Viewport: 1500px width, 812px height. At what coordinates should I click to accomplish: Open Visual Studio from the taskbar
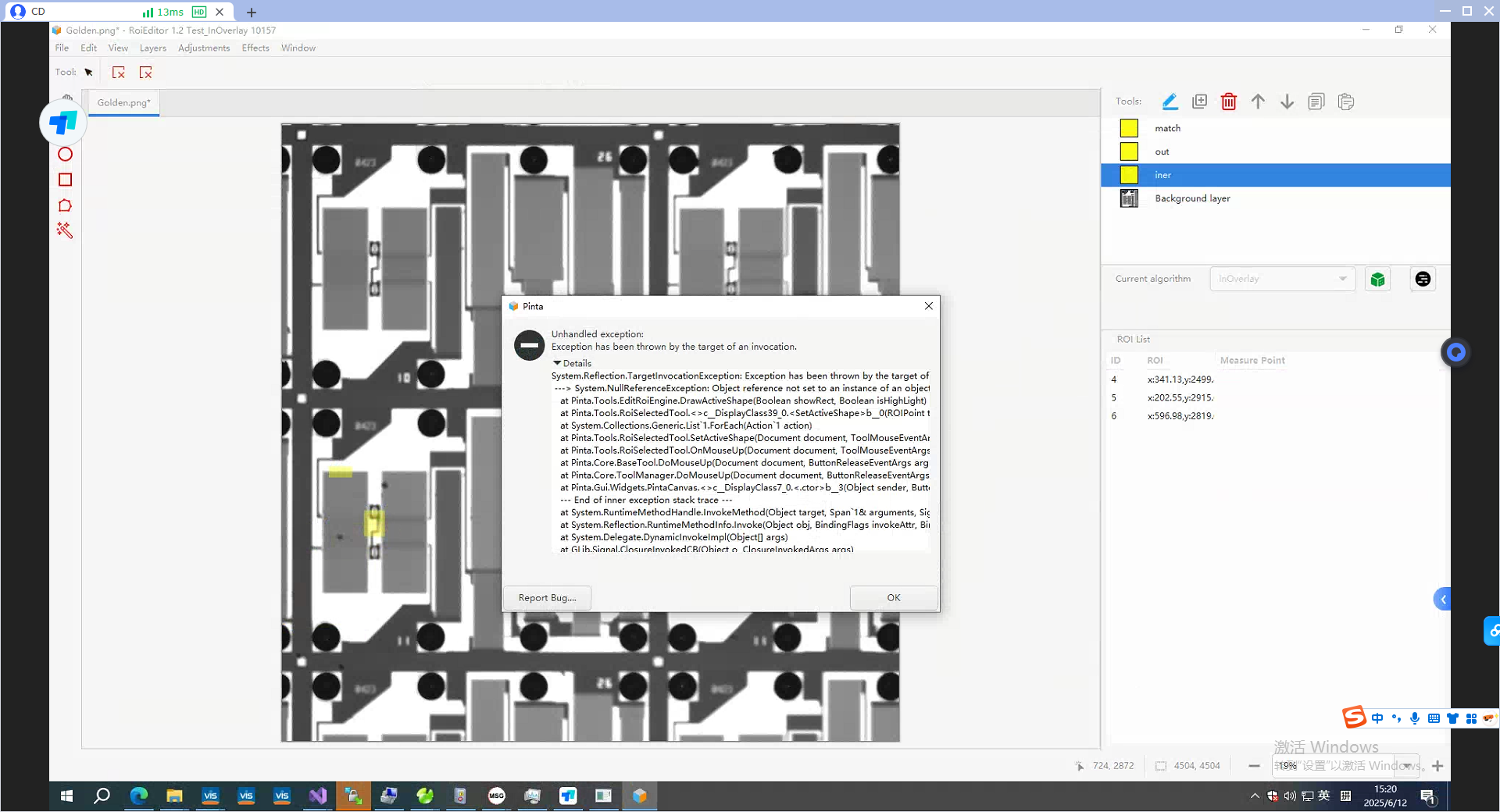point(317,796)
